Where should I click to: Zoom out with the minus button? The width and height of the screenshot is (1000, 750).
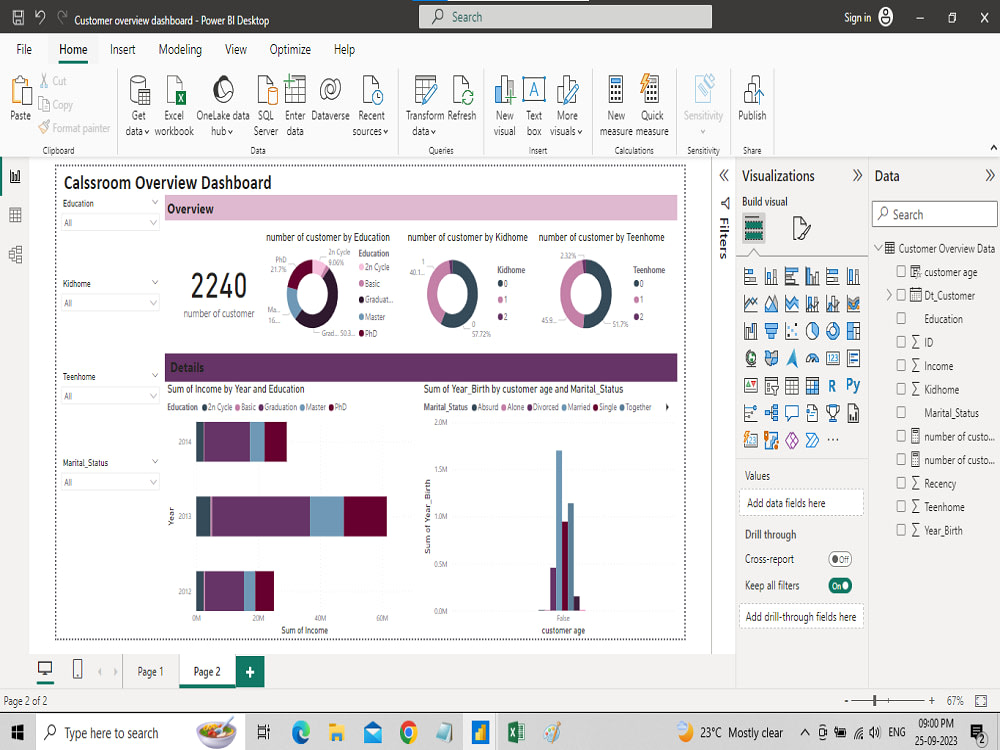[846, 701]
